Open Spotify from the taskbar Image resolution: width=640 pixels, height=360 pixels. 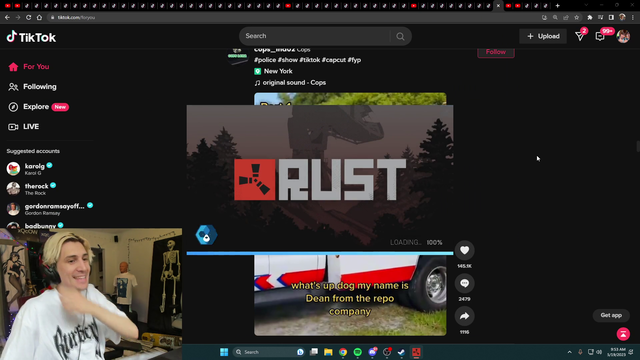(358, 352)
